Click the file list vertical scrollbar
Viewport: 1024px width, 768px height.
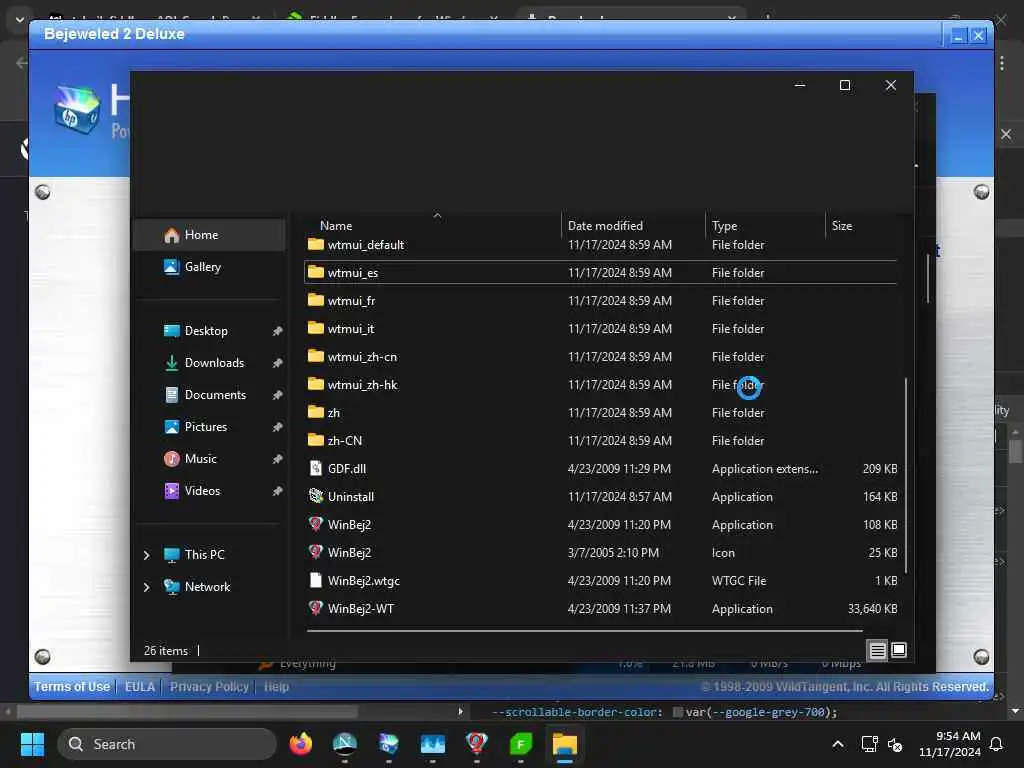coord(906,477)
